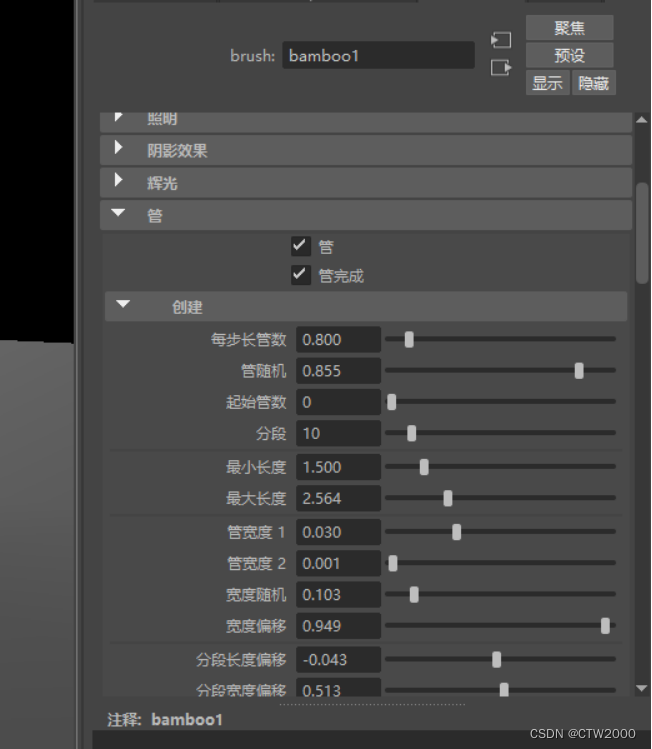Click the 管随机 slider handle
Screen dimensions: 652x749
click(x=579, y=371)
